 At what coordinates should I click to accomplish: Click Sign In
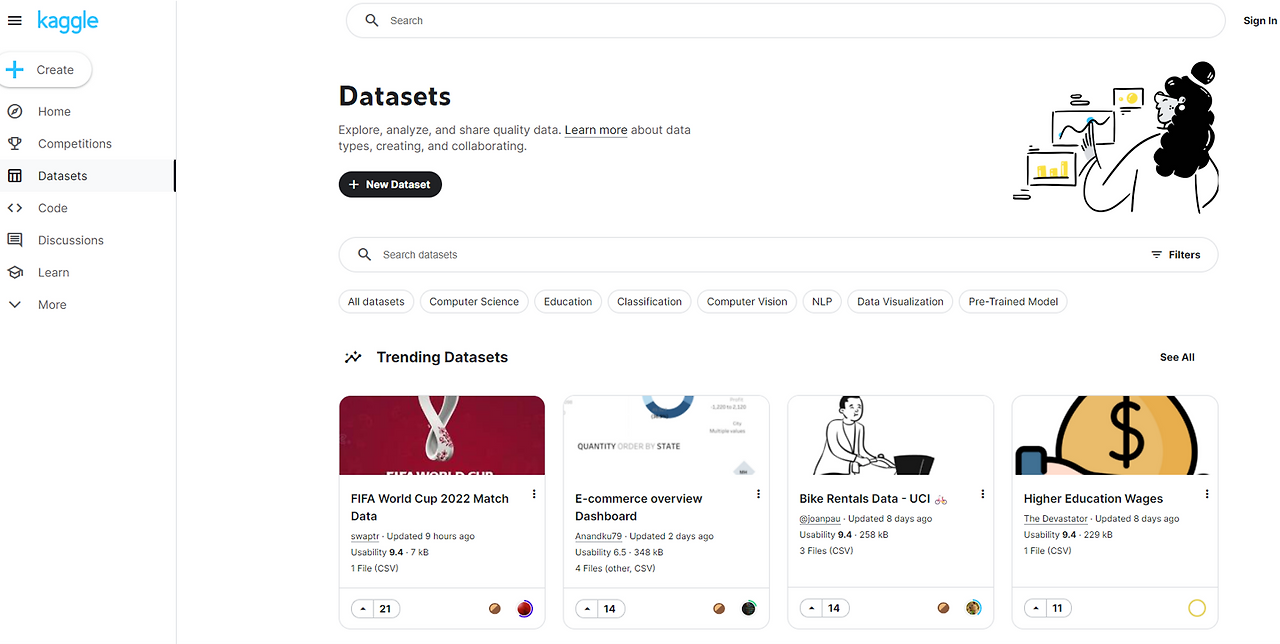click(x=1259, y=21)
